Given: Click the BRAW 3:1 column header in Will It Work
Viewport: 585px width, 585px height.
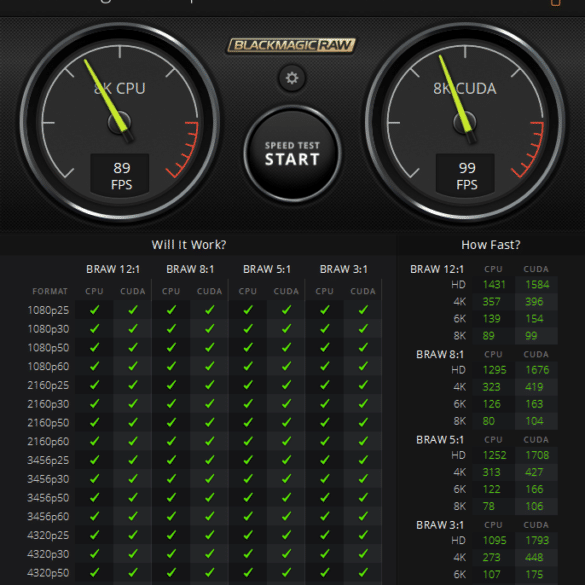Looking at the screenshot, I should tap(344, 269).
